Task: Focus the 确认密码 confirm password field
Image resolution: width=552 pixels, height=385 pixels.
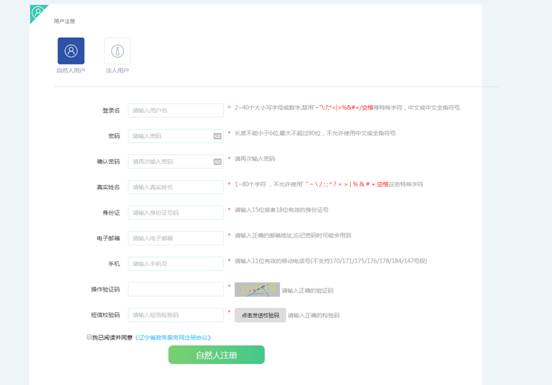Action: point(176,162)
